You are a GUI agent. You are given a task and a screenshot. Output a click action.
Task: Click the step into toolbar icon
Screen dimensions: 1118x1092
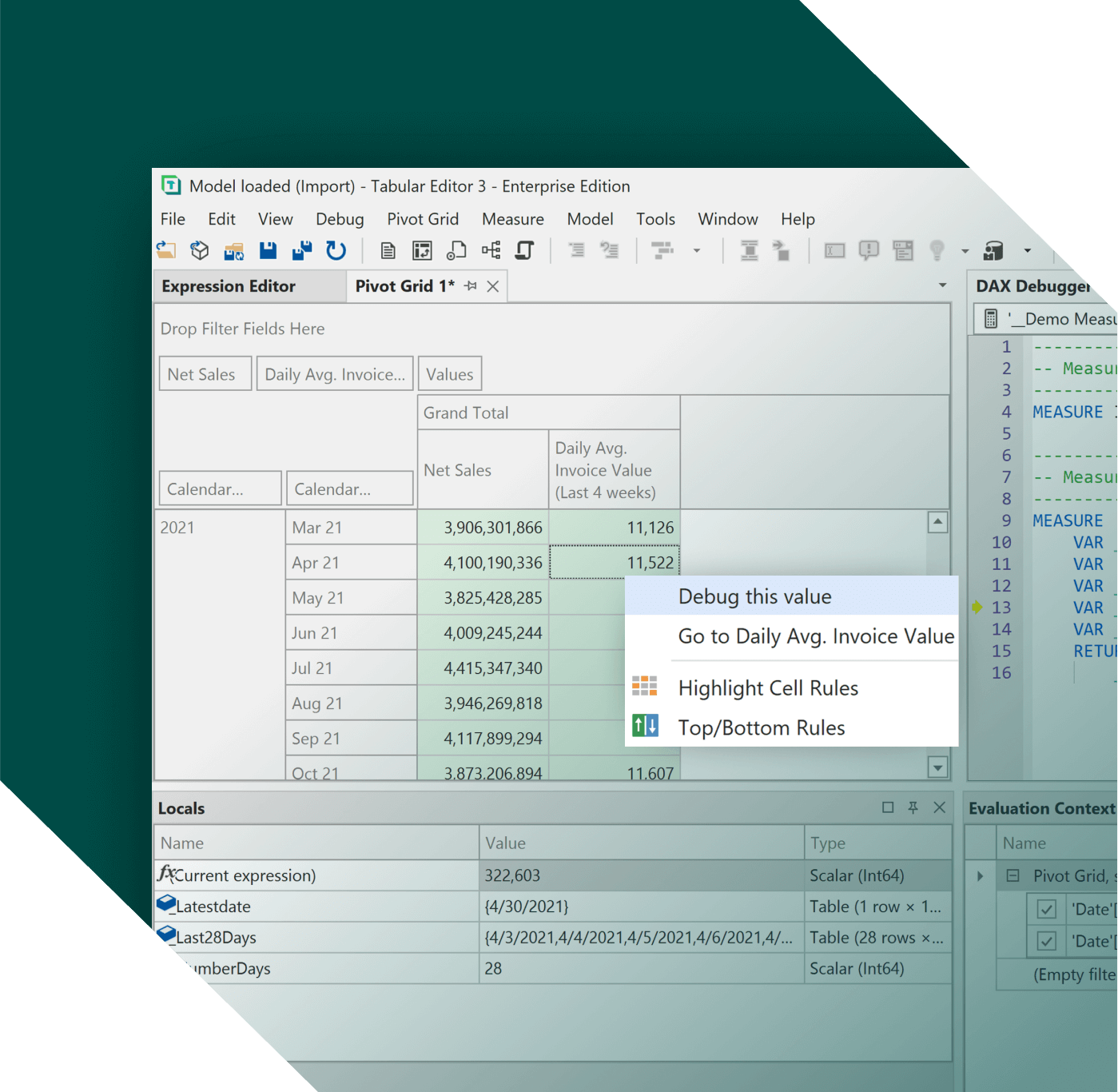point(782,251)
